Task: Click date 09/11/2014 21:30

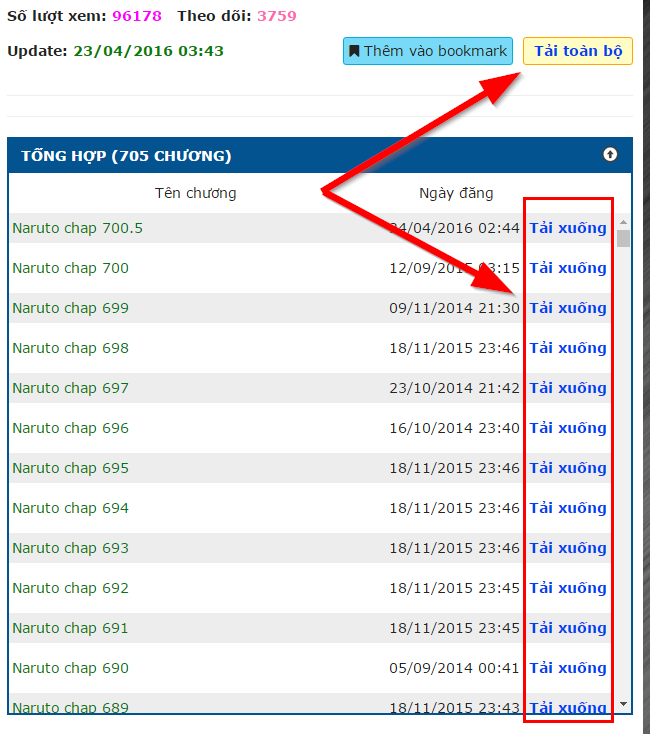Action: pos(454,308)
